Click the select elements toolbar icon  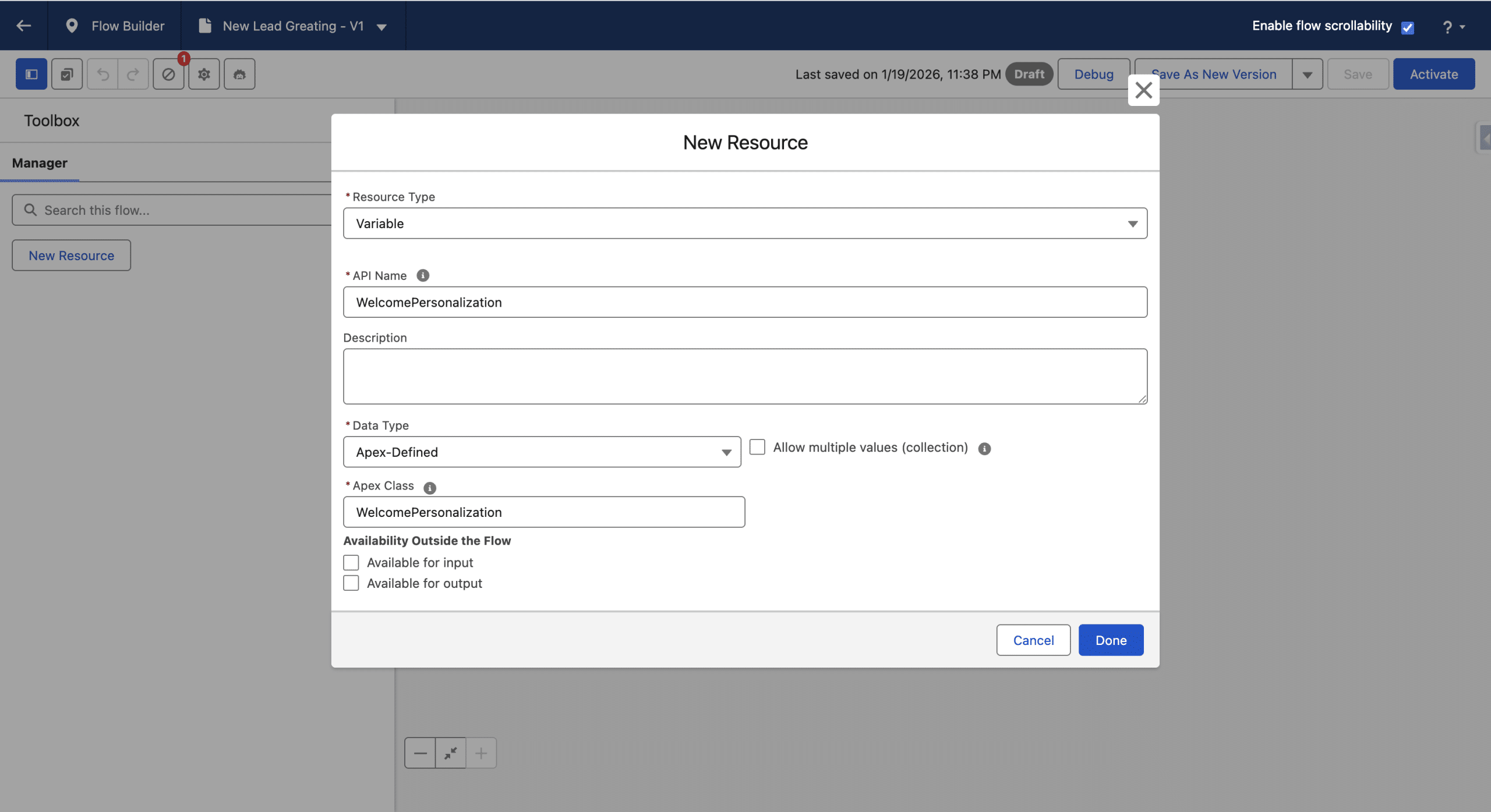(67, 74)
